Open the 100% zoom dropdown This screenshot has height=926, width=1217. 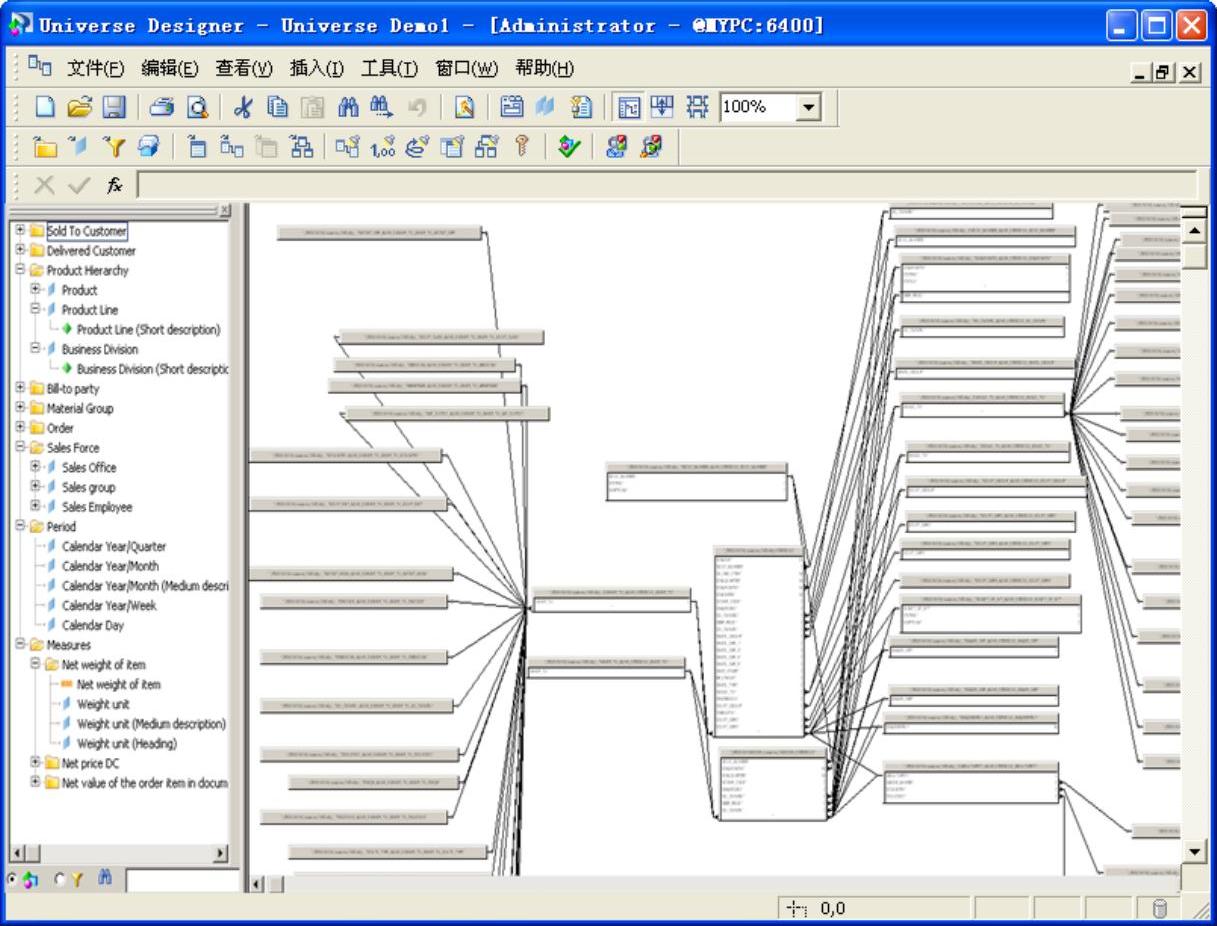click(808, 106)
